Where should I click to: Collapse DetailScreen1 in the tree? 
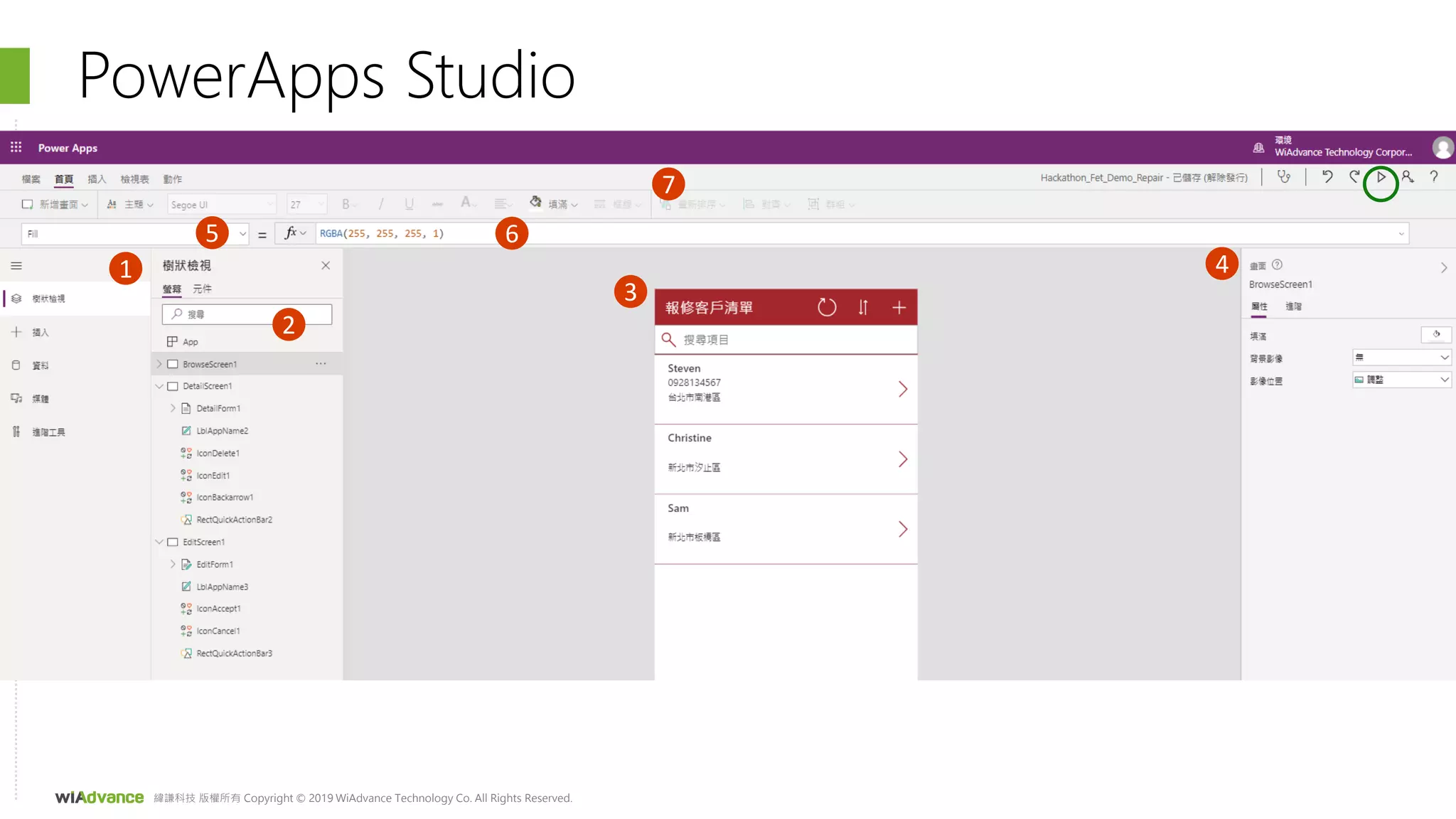[x=159, y=386]
